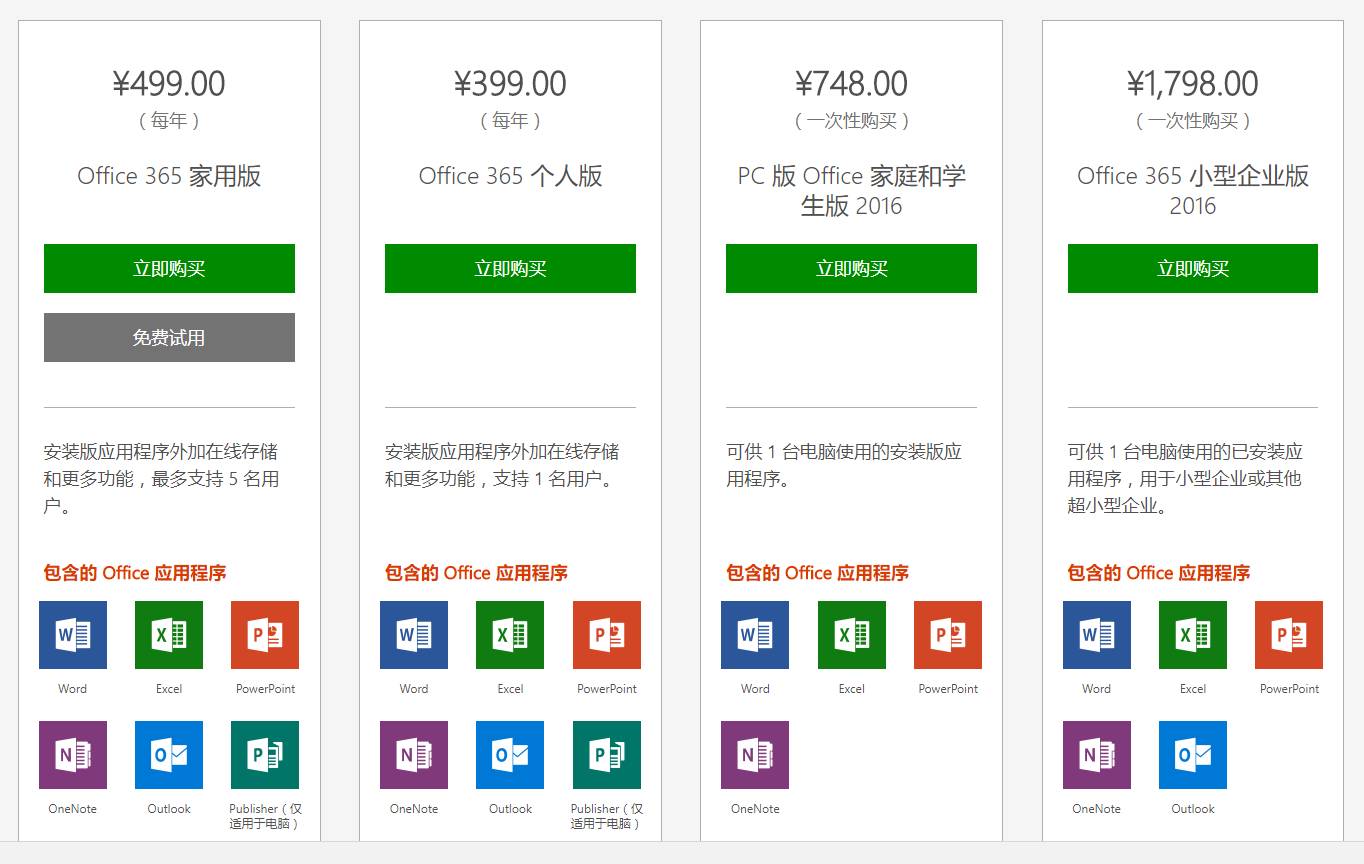
Task: Click PC 版 Office 家庭和学生版 2016 title
Action: [851, 191]
